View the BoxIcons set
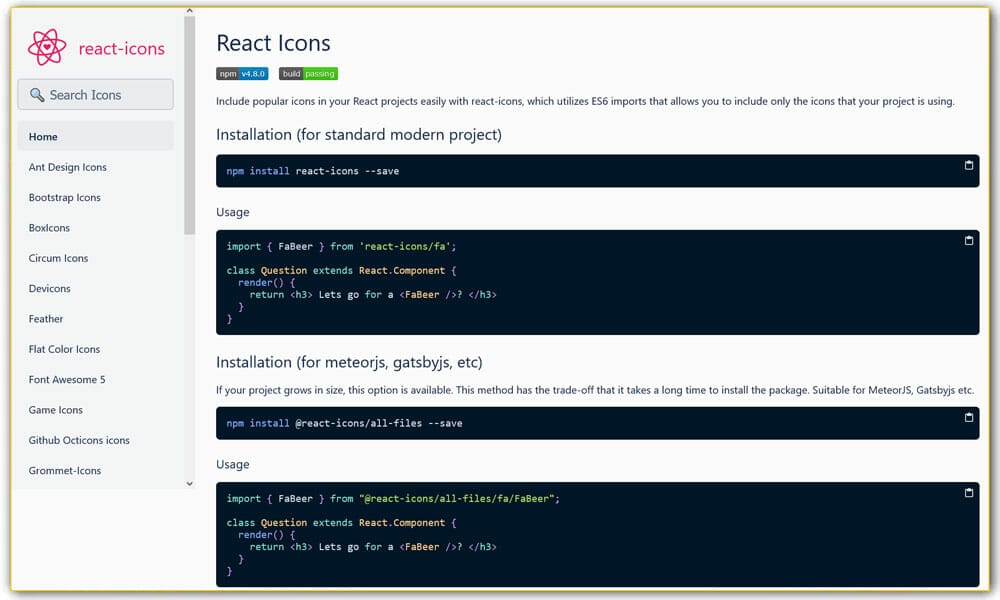Screen dimensions: 1000x600 [x=49, y=227]
